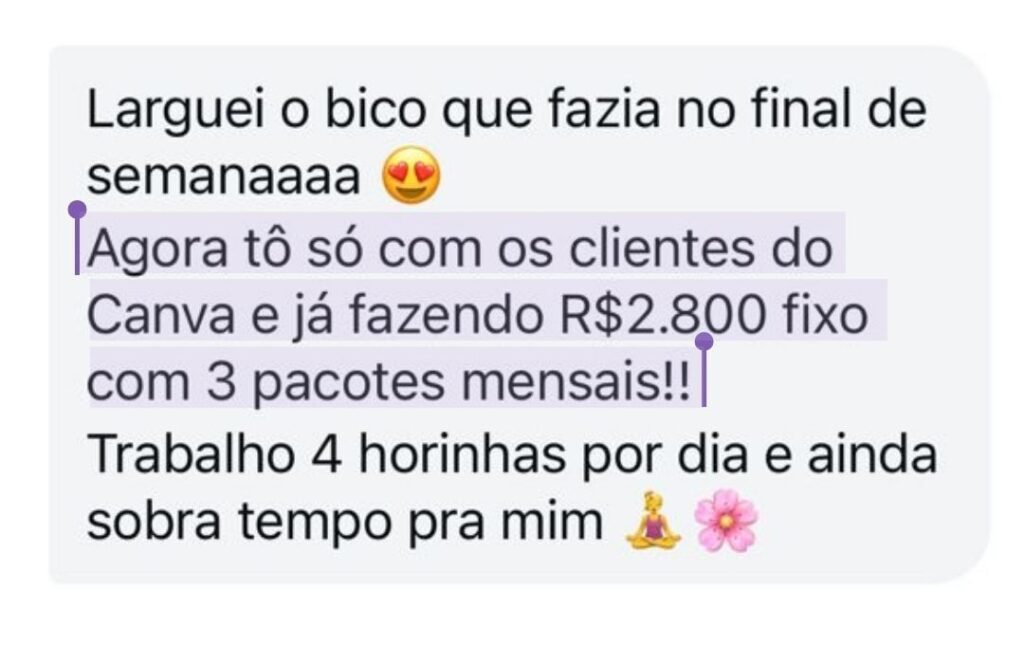Click the word semanaaaa
Viewport: 1024px width, 664px height.
click(223, 177)
